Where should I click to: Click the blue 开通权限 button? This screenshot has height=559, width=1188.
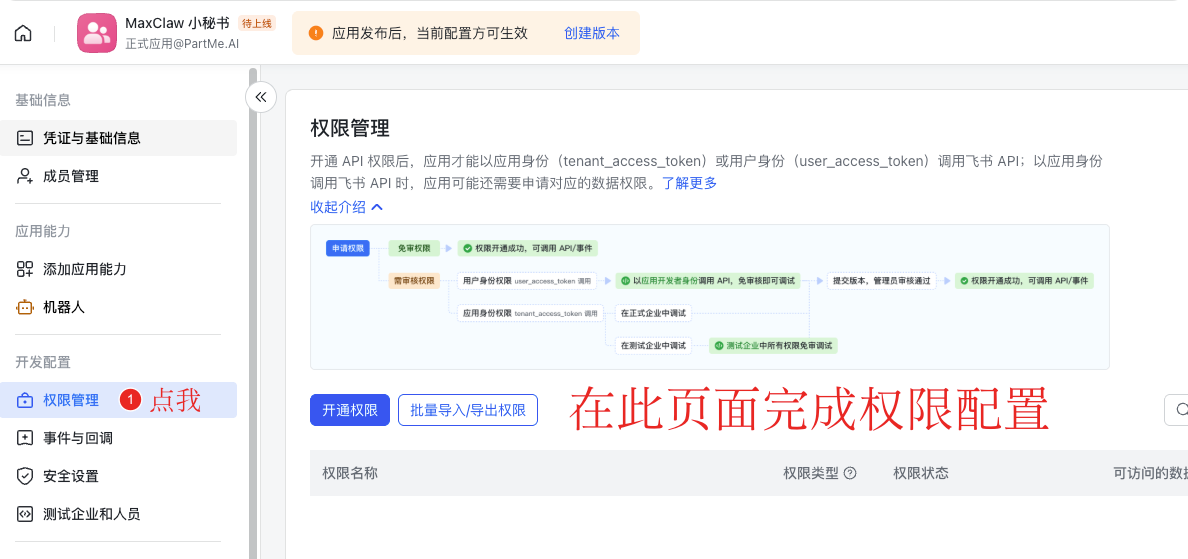point(349,410)
